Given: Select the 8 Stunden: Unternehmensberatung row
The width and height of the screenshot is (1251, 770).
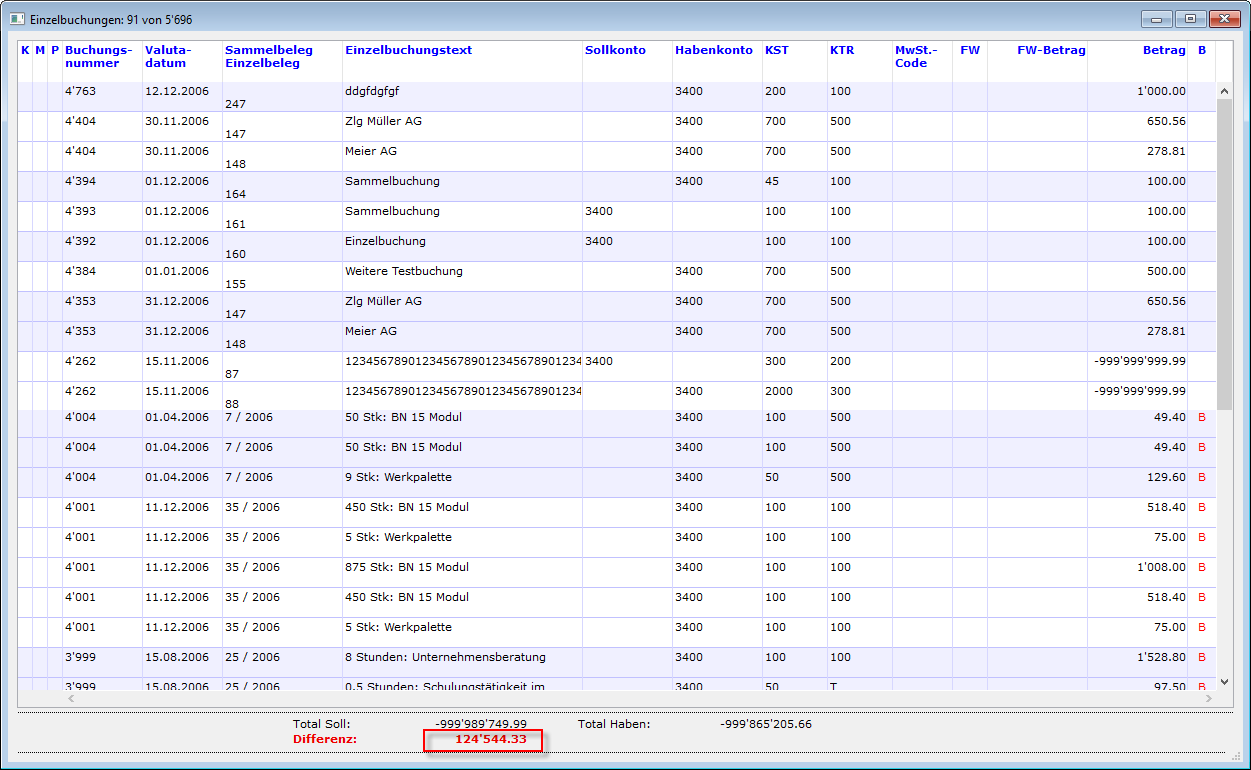Looking at the screenshot, I should click(x=445, y=657).
